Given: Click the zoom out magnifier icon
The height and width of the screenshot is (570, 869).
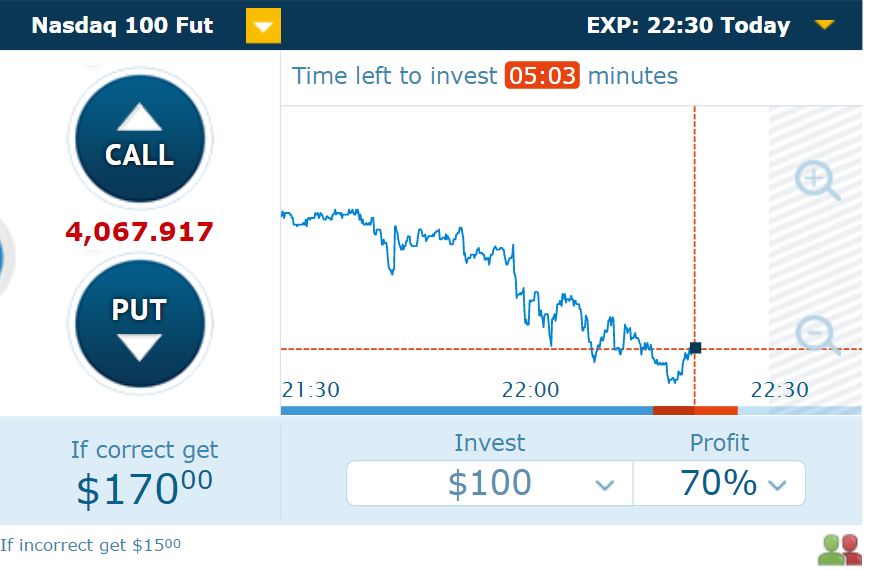Looking at the screenshot, I should [x=817, y=335].
